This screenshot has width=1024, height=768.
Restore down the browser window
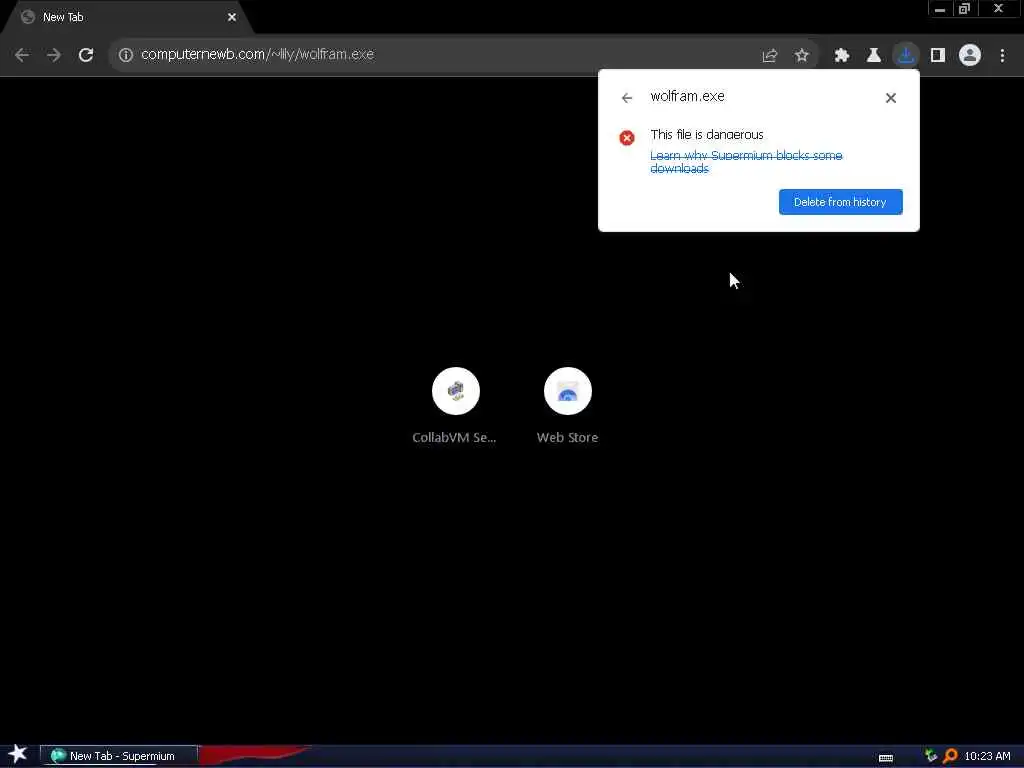tap(965, 9)
